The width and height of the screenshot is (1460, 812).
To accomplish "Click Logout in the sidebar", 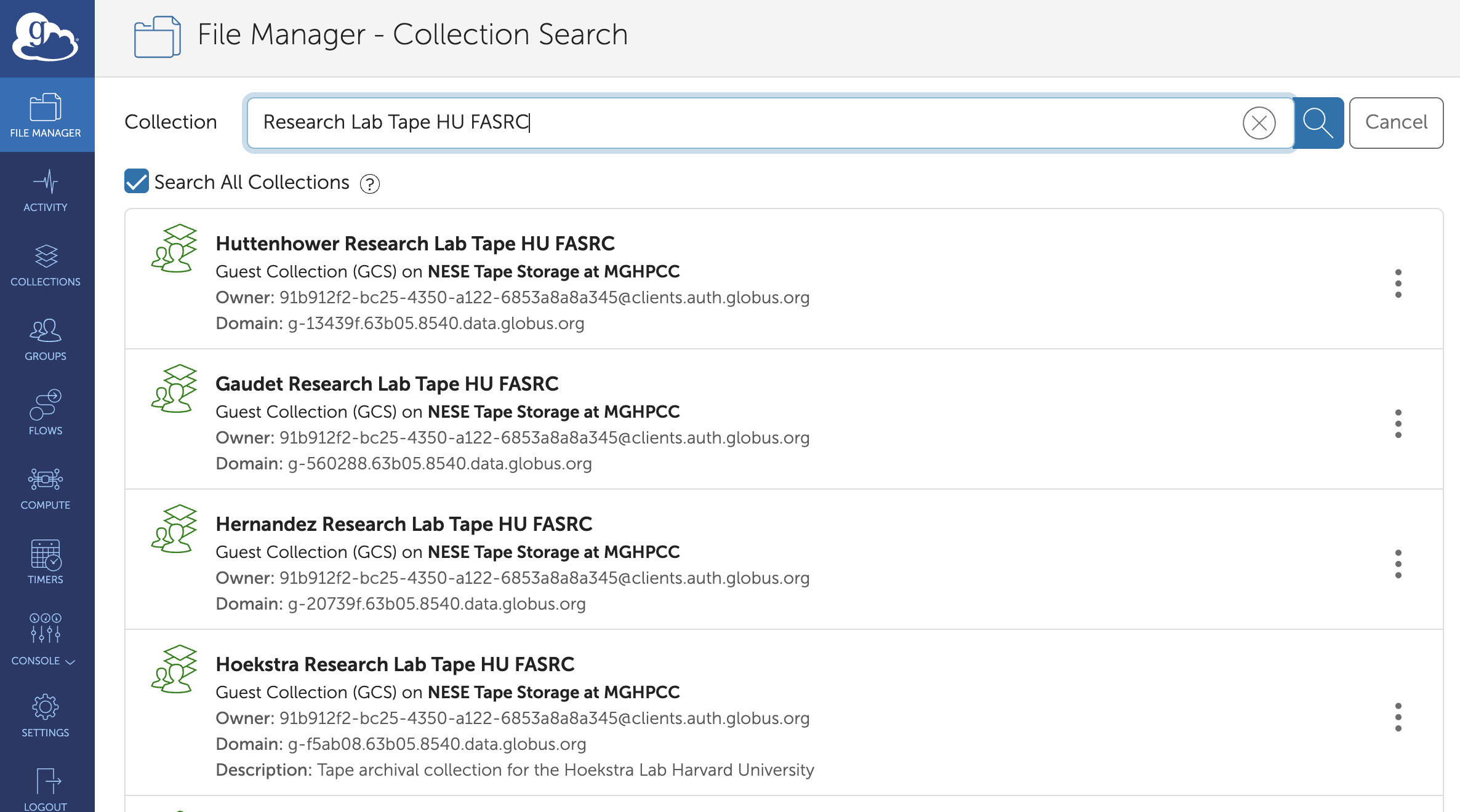I will (46, 790).
